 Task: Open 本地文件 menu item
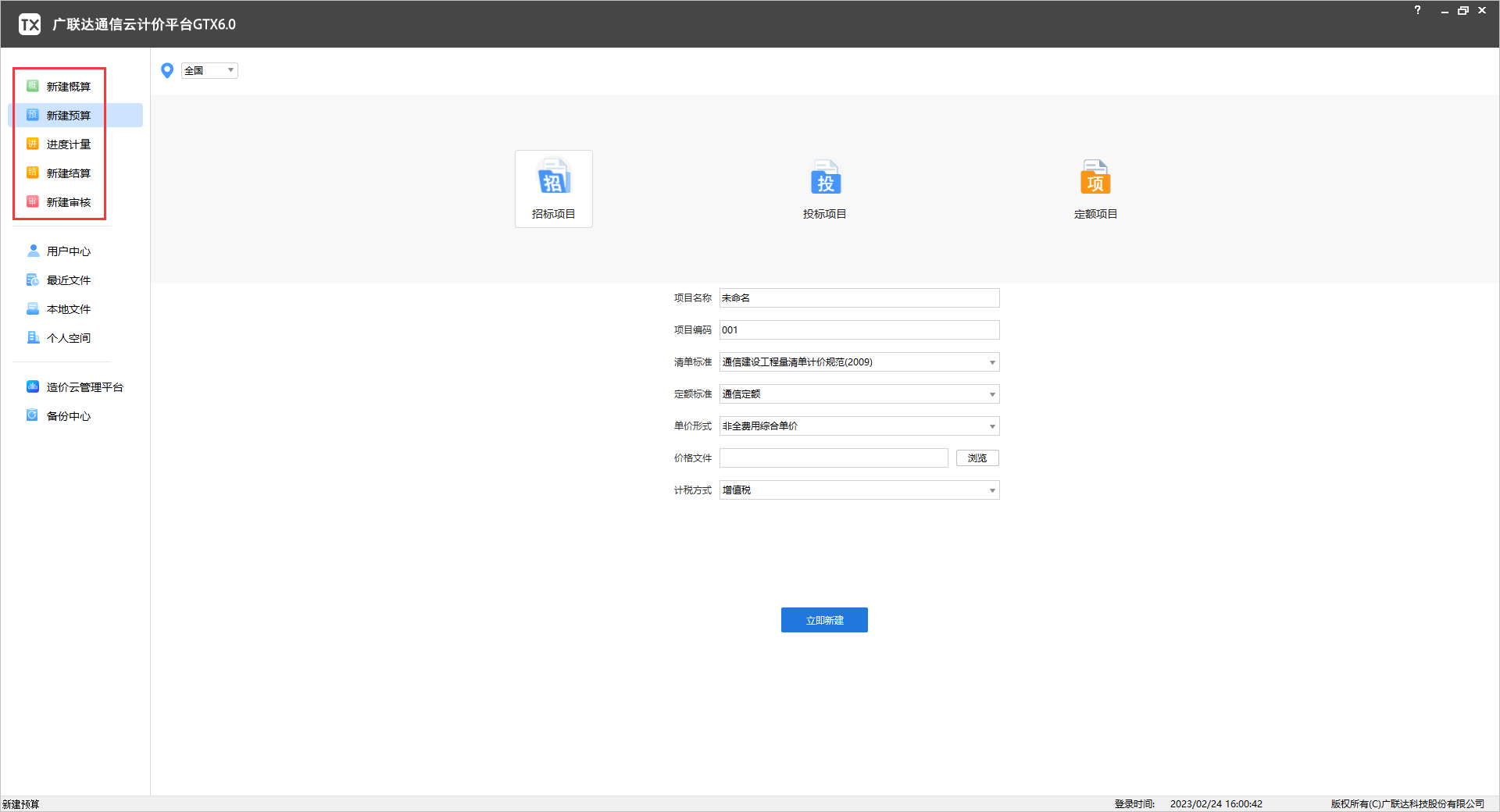pyautogui.click(x=68, y=309)
